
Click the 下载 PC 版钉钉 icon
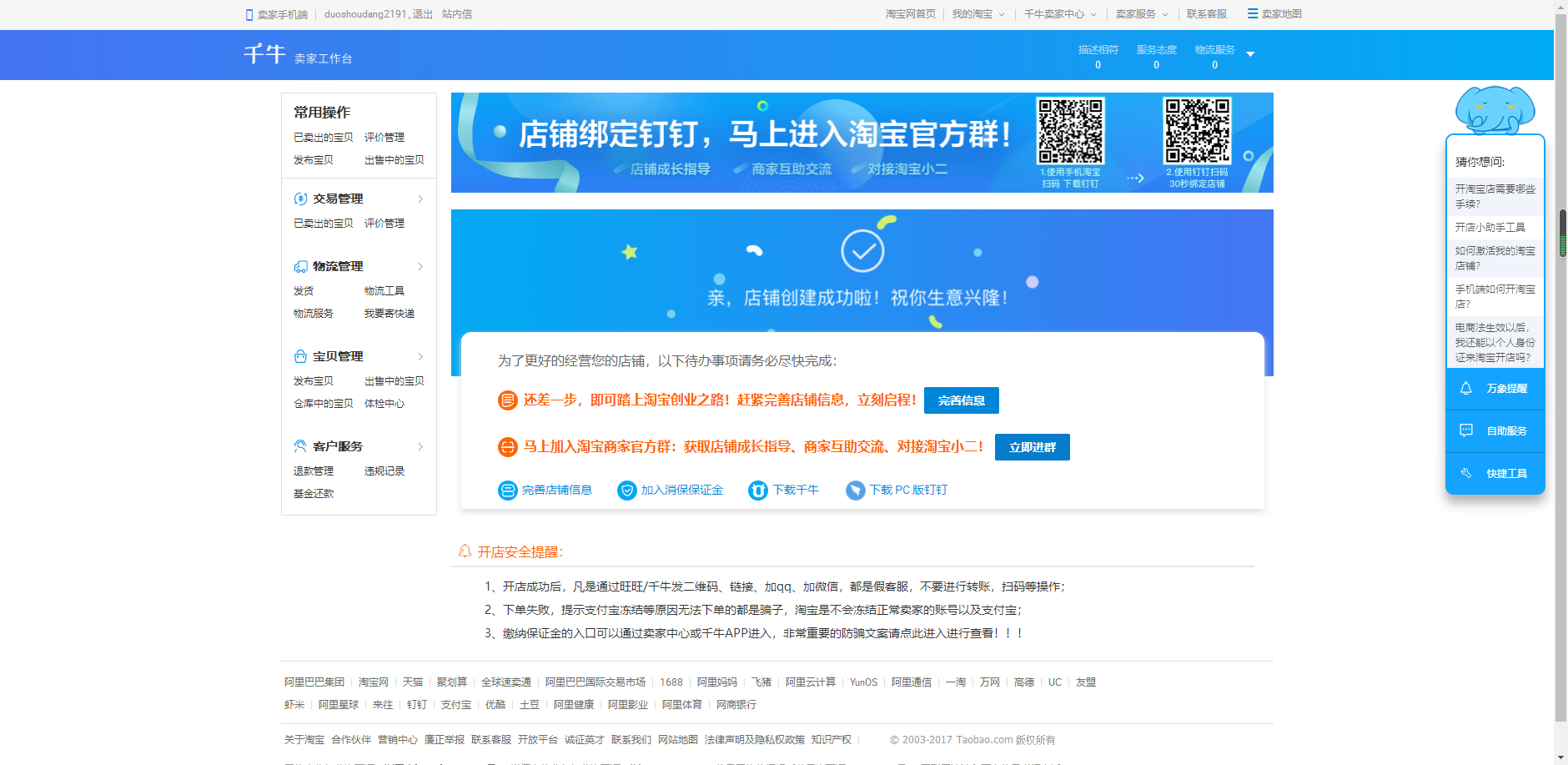[x=855, y=491]
